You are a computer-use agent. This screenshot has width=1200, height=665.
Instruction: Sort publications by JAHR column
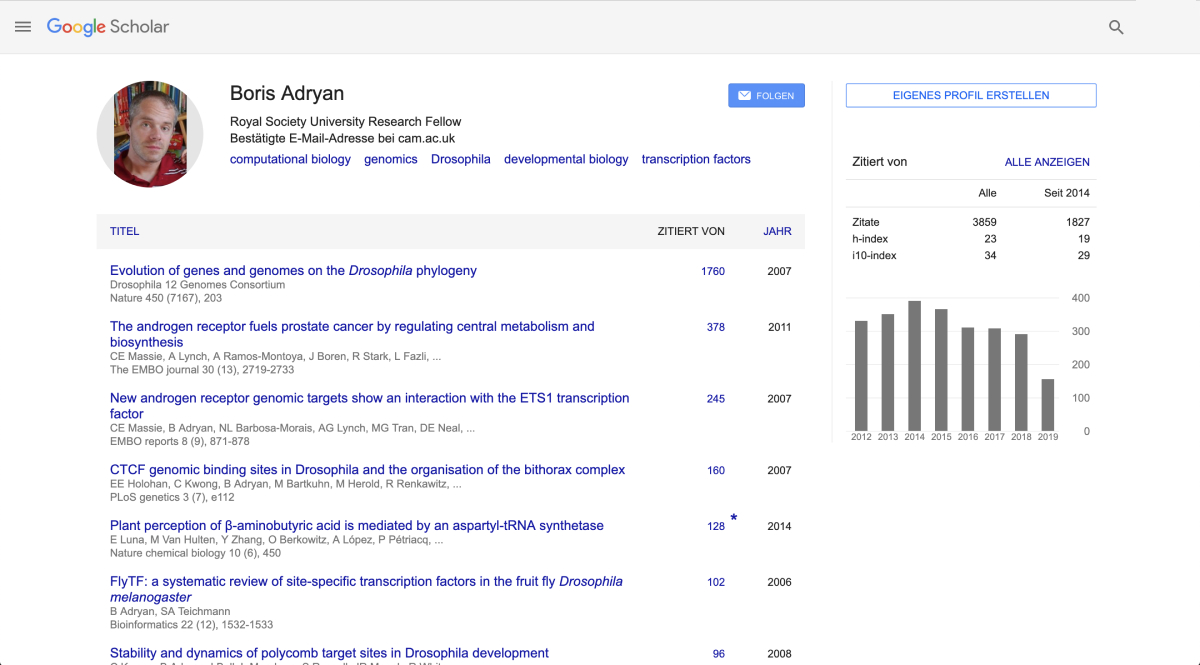pos(777,231)
